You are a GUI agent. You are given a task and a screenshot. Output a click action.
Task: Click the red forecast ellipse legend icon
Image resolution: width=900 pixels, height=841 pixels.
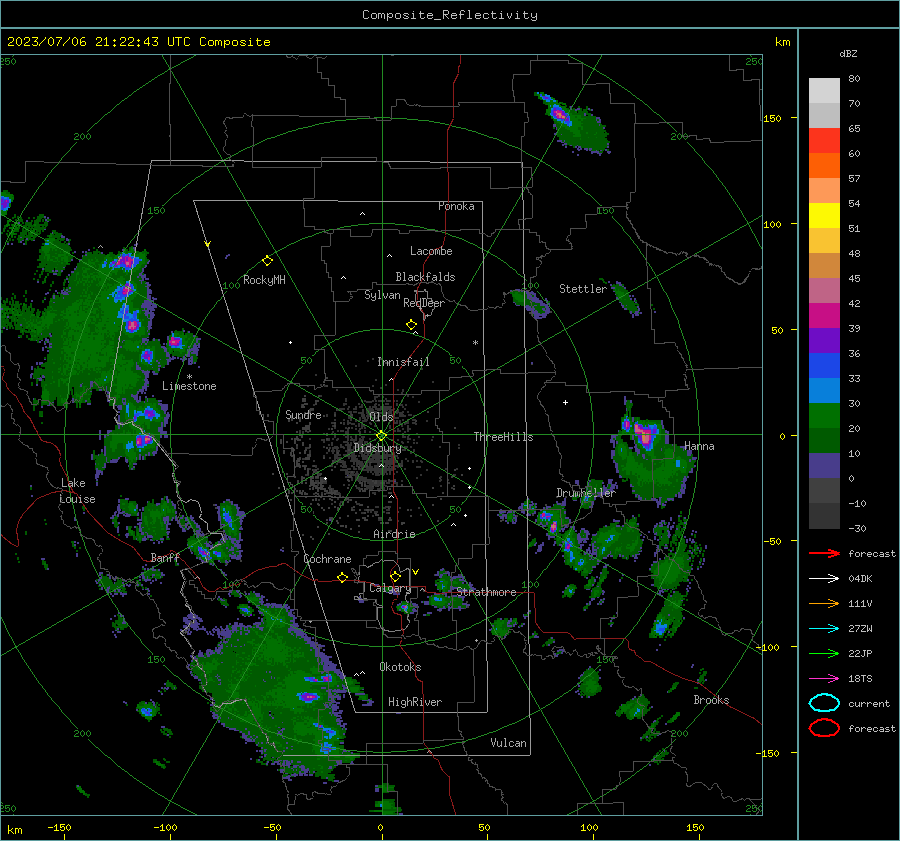click(x=824, y=728)
